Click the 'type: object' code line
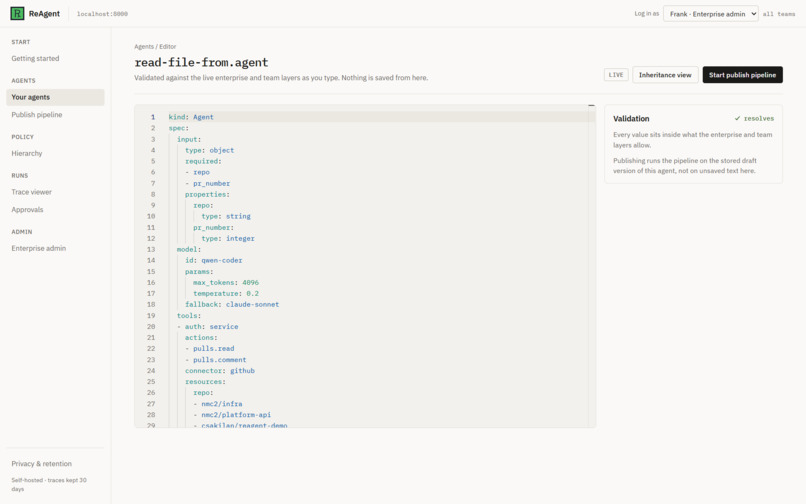 [210, 150]
